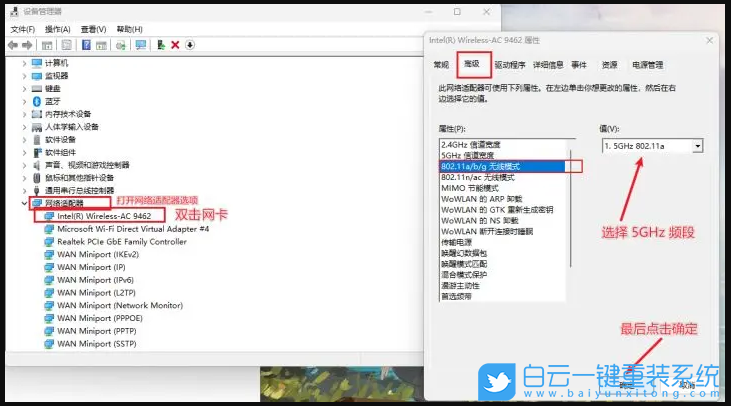The height and width of the screenshot is (406, 731).
Task: Select WAN Miniport (L2TP) tree entry
Action: [x=97, y=293]
